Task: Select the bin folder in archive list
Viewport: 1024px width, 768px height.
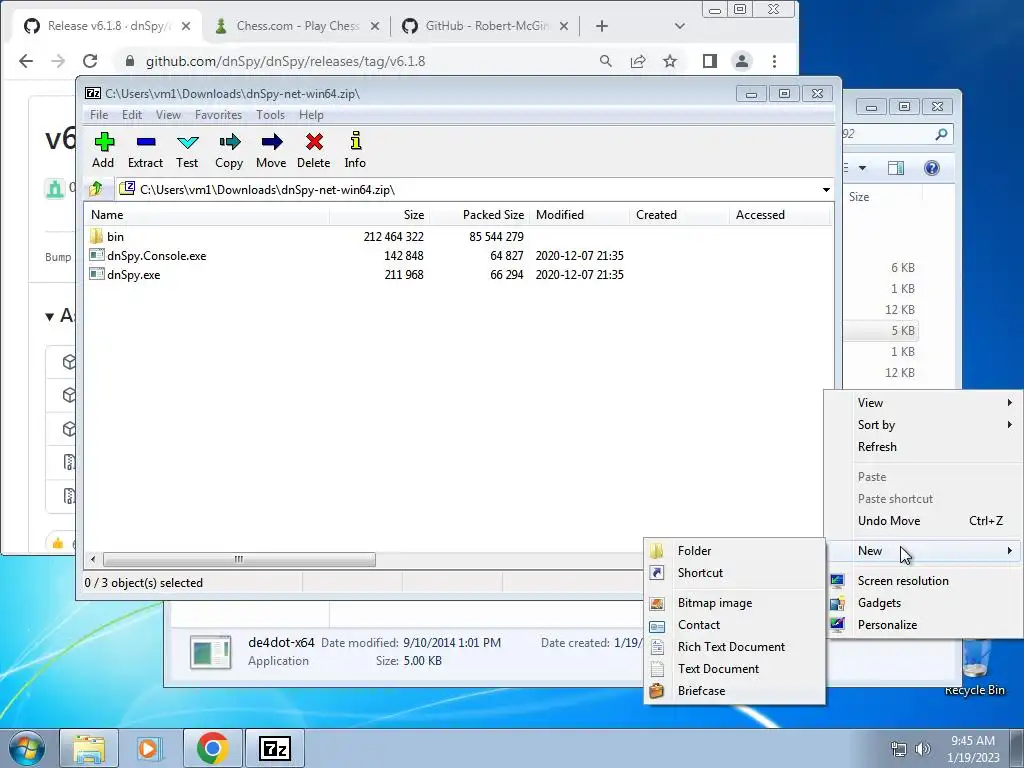Action: (x=115, y=236)
